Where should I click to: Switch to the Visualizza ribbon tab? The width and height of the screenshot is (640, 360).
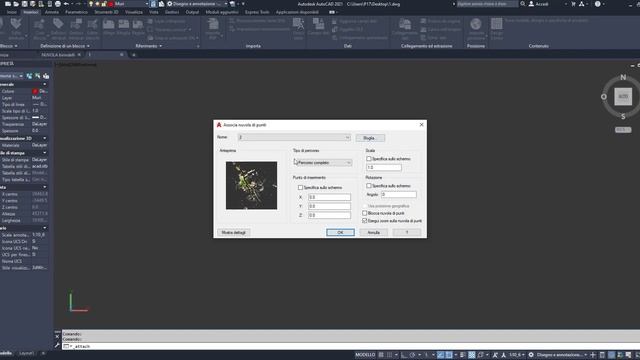(x=134, y=12)
